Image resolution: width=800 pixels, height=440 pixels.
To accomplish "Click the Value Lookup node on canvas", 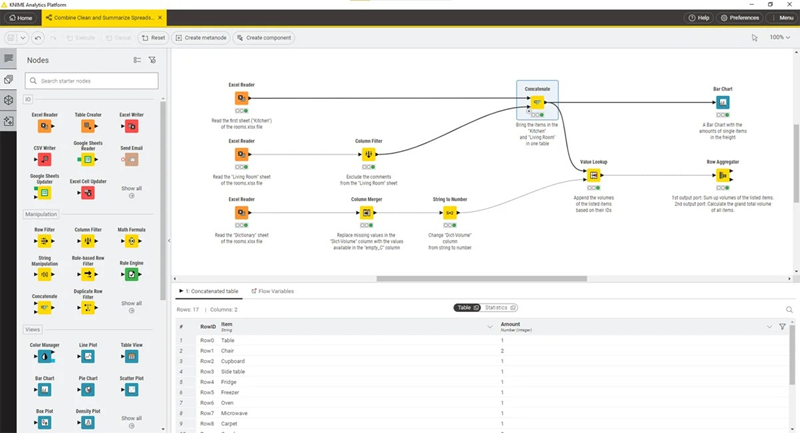I will coord(593,175).
